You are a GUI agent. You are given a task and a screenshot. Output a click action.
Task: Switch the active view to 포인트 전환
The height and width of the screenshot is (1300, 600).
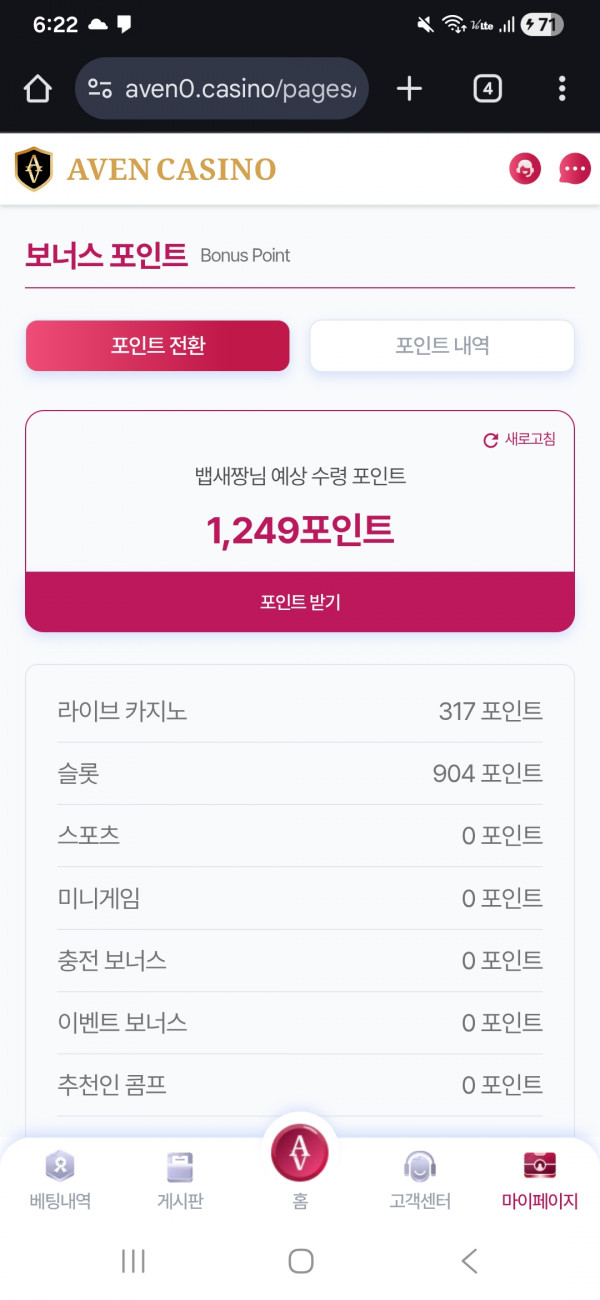pyautogui.click(x=157, y=344)
